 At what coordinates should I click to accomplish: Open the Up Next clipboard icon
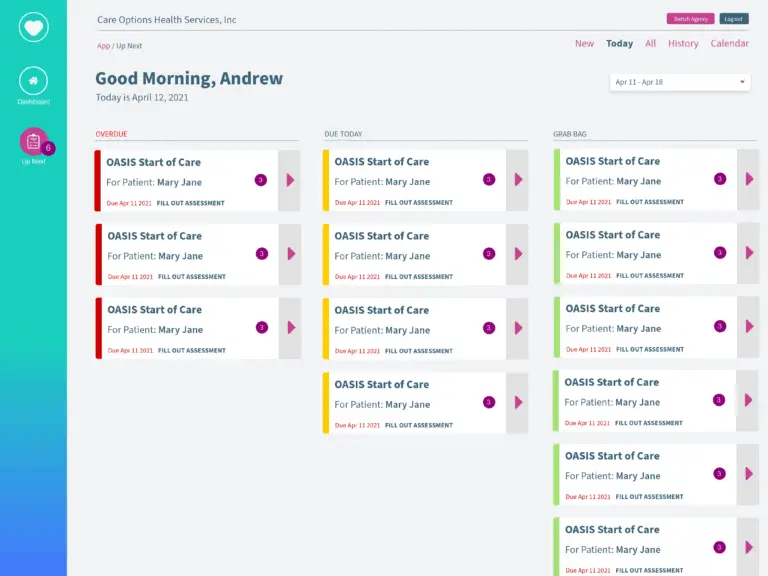tap(33, 142)
